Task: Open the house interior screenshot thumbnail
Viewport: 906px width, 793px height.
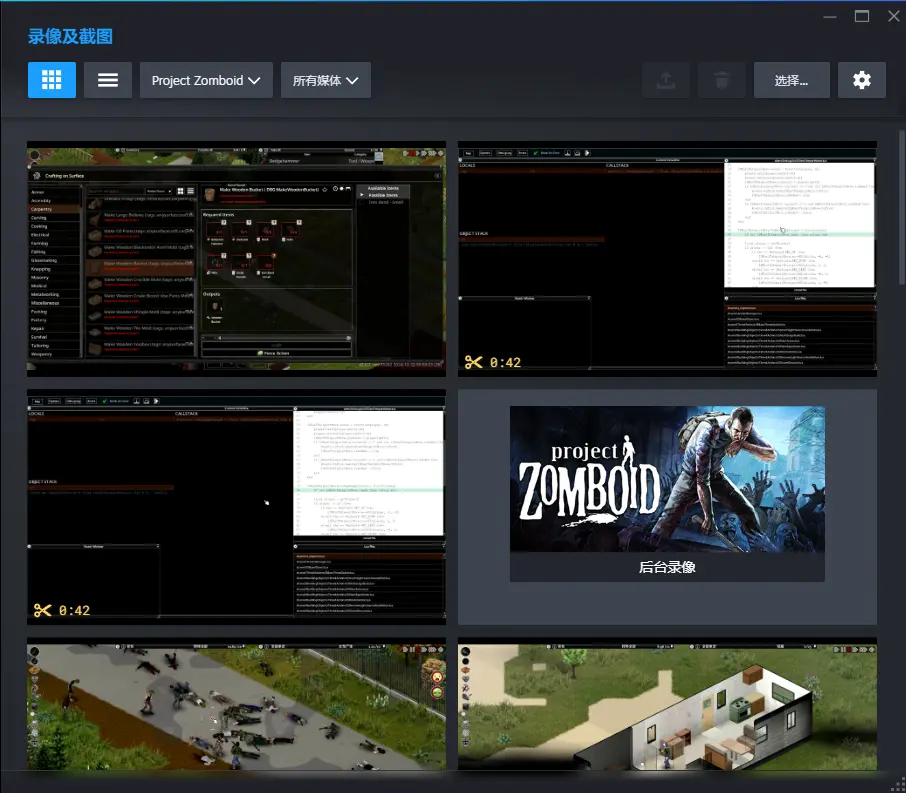Action: (667, 705)
